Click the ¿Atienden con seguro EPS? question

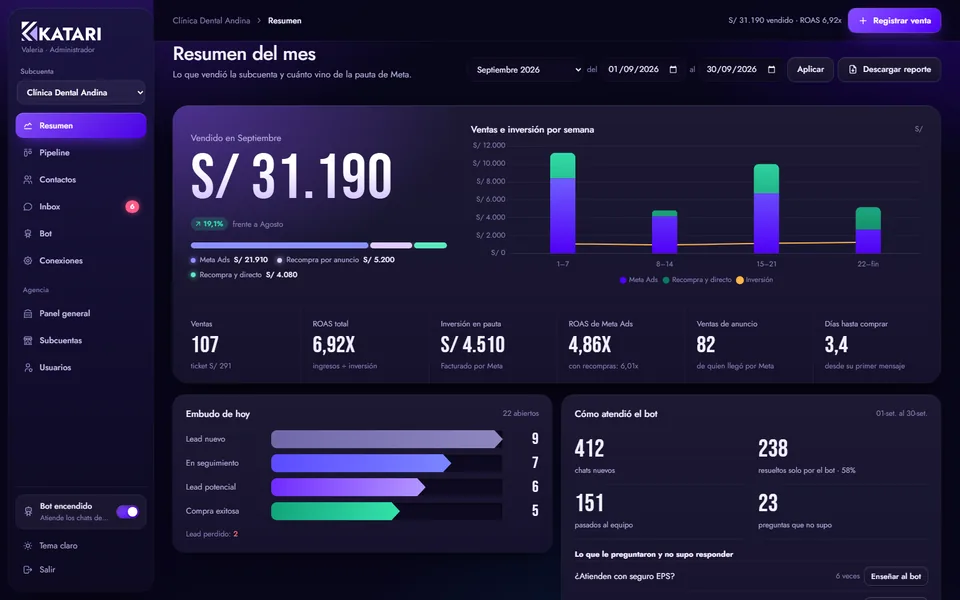pos(624,576)
